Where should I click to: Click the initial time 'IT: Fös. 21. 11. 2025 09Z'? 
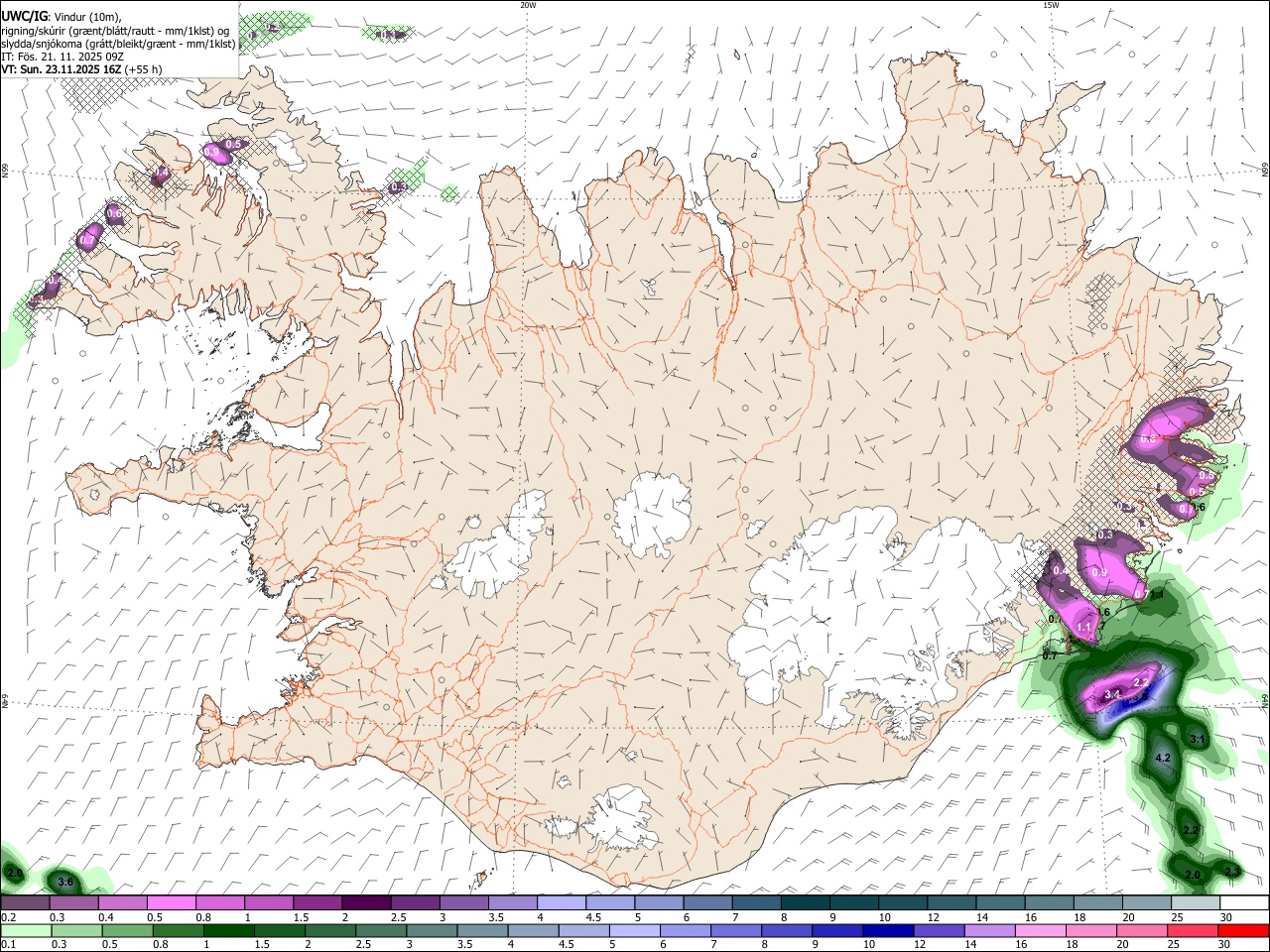(x=62, y=57)
